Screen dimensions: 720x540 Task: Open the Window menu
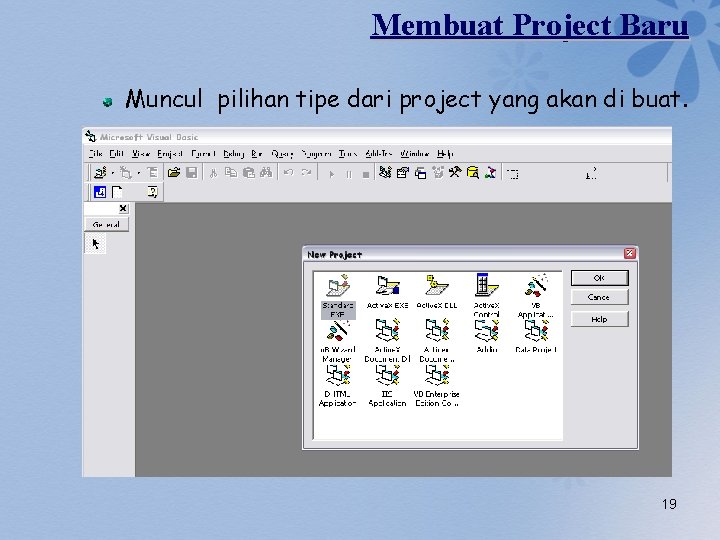(x=414, y=153)
